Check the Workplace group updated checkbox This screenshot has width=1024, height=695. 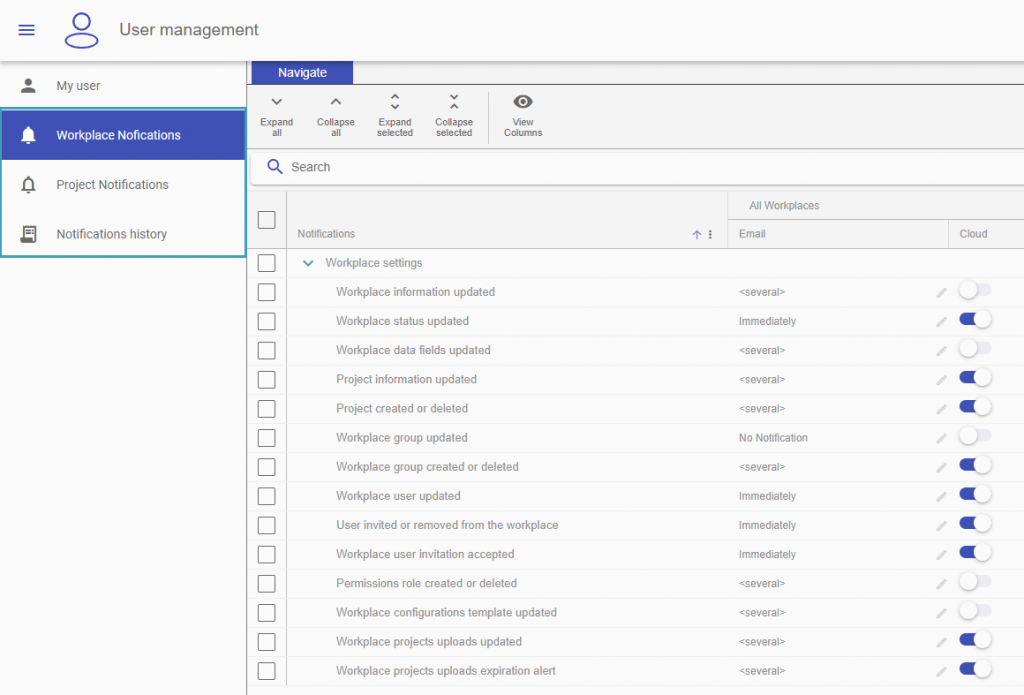(x=266, y=438)
